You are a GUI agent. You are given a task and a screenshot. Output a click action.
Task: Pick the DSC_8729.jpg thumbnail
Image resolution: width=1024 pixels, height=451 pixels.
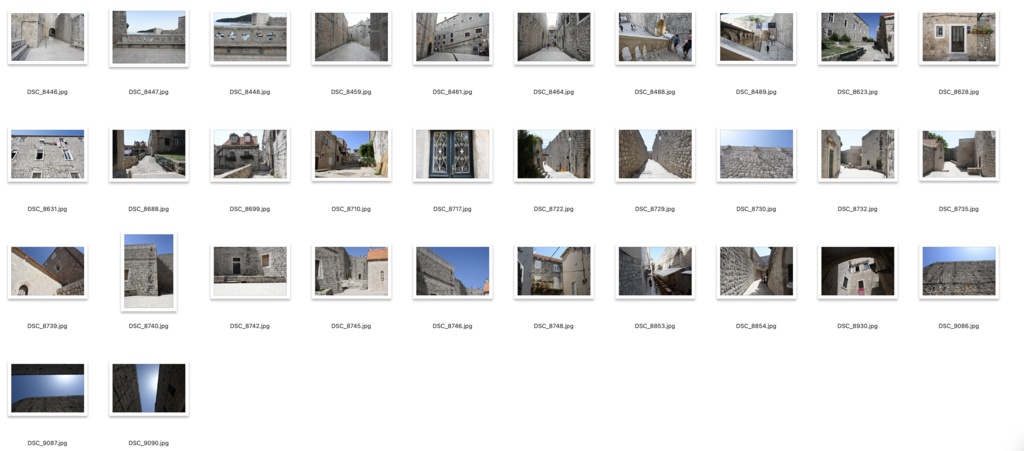coord(655,154)
